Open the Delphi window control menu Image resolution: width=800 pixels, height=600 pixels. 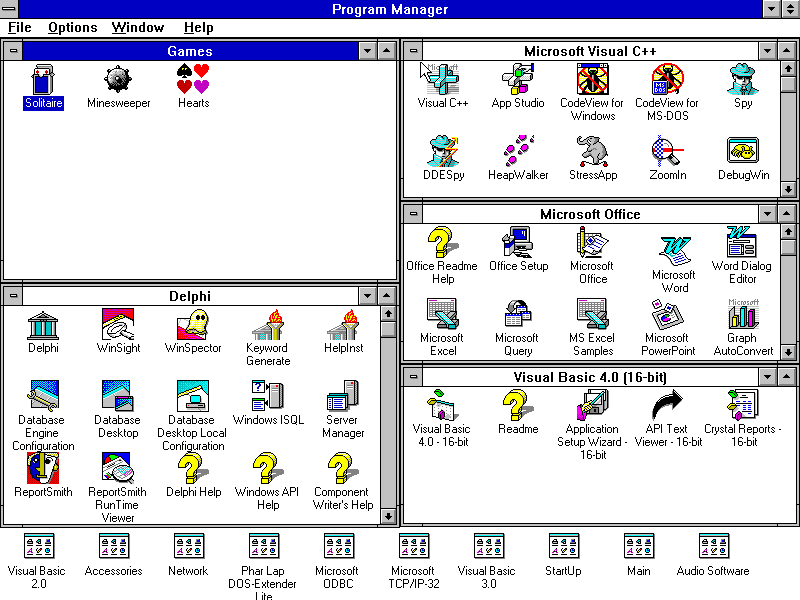coord(13,294)
